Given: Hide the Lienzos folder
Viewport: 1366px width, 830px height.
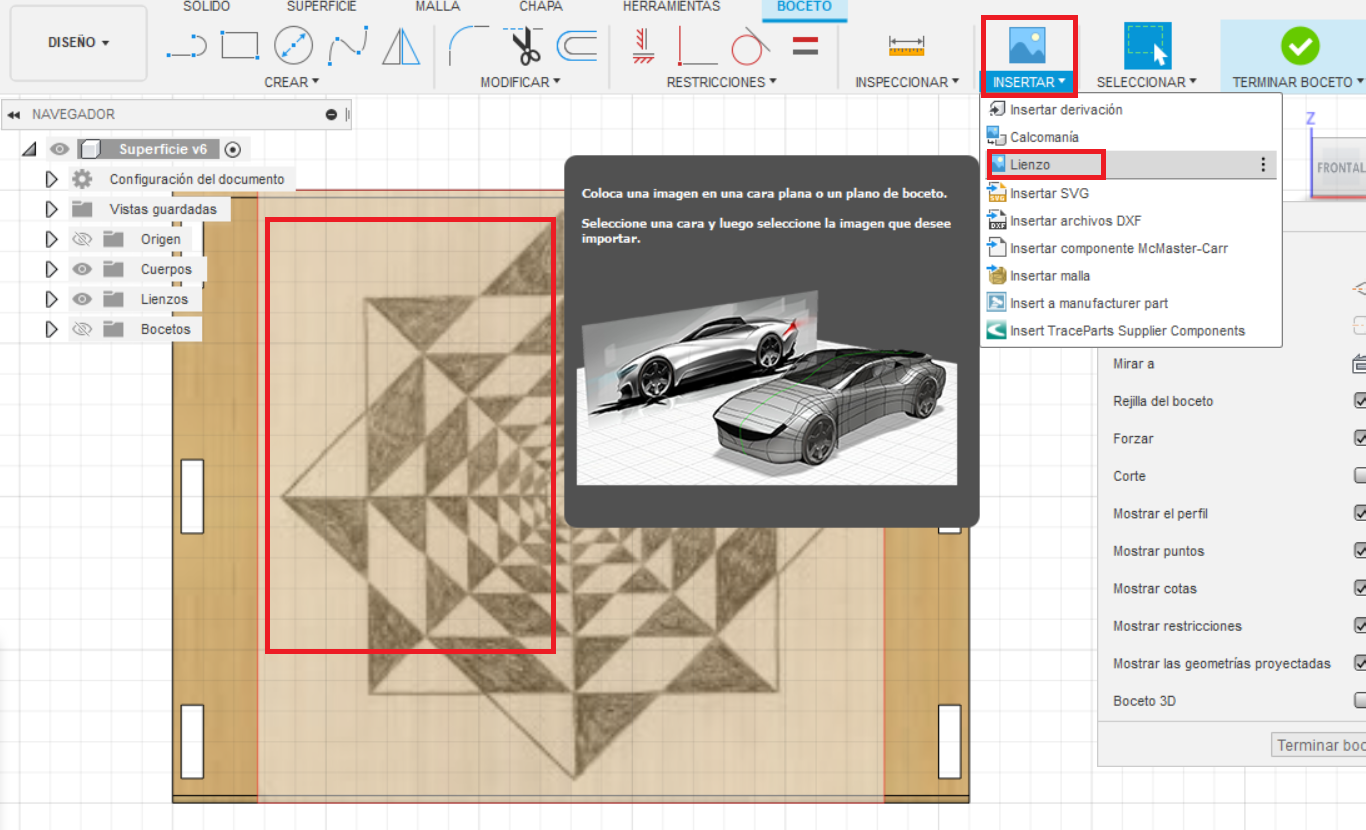Looking at the screenshot, I should (x=82, y=299).
